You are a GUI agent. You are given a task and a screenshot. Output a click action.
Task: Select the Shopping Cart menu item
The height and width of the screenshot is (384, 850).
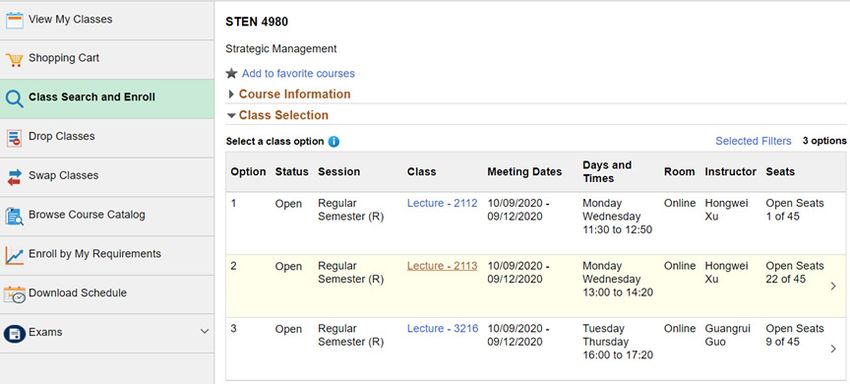coord(107,59)
